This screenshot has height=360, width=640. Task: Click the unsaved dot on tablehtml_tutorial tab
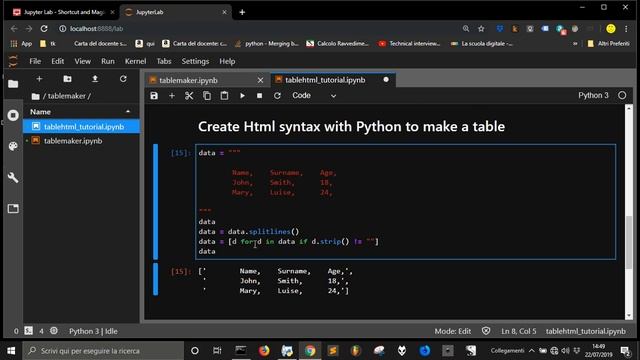(x=386, y=80)
